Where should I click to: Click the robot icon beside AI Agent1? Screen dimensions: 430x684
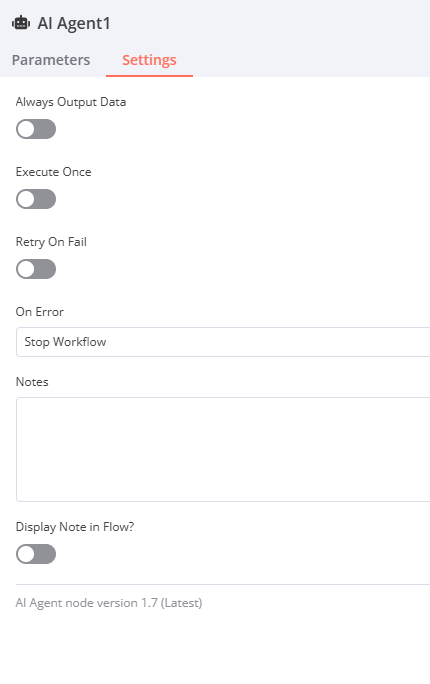[x=21, y=23]
